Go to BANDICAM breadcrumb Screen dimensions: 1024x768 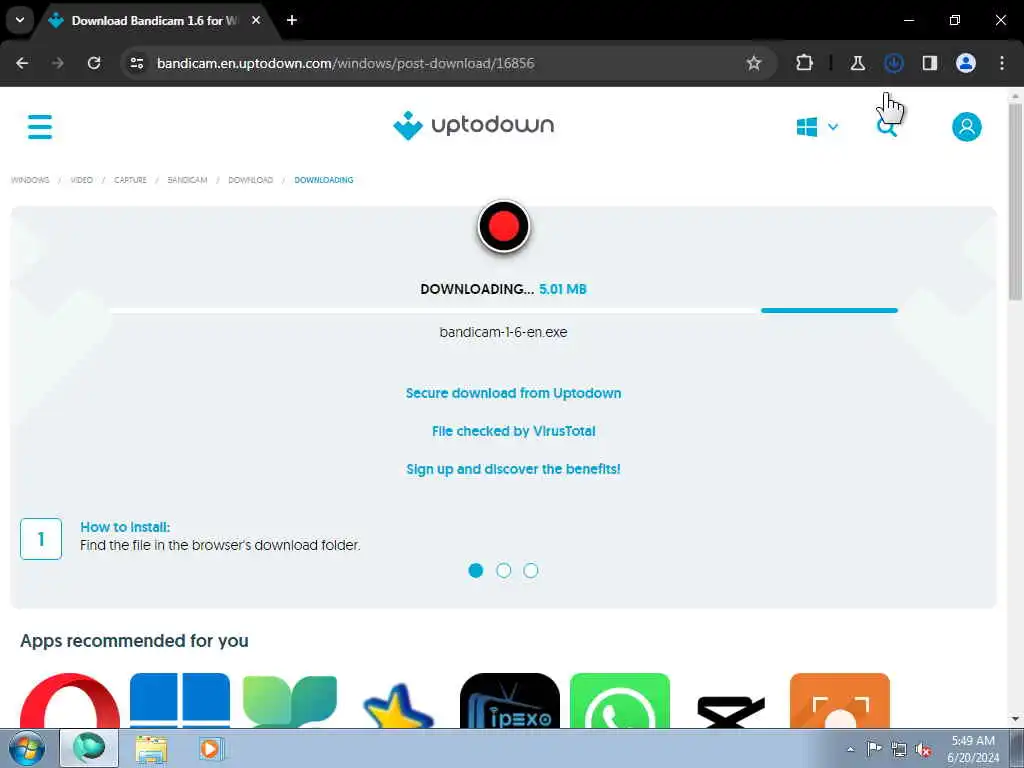pos(187,180)
